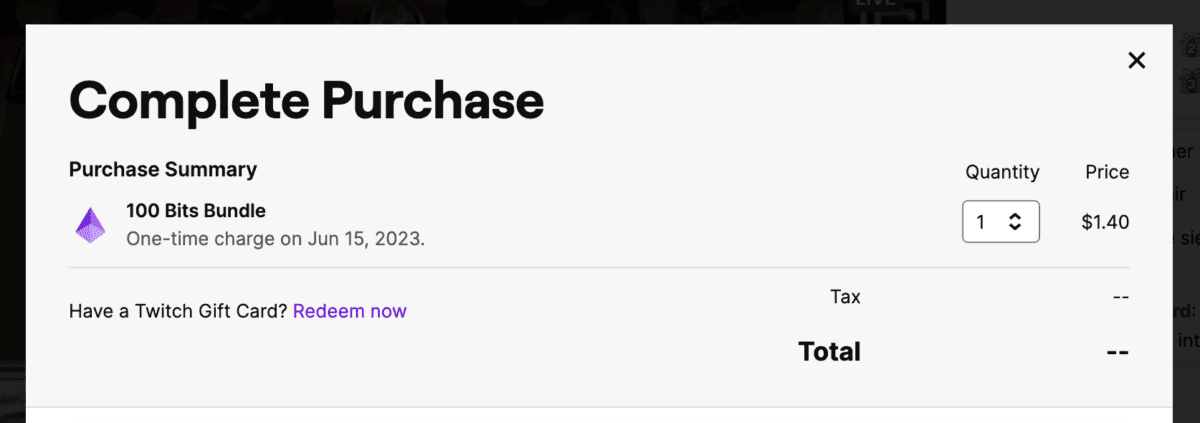Click the Total value dashes

pyautogui.click(x=1117, y=352)
